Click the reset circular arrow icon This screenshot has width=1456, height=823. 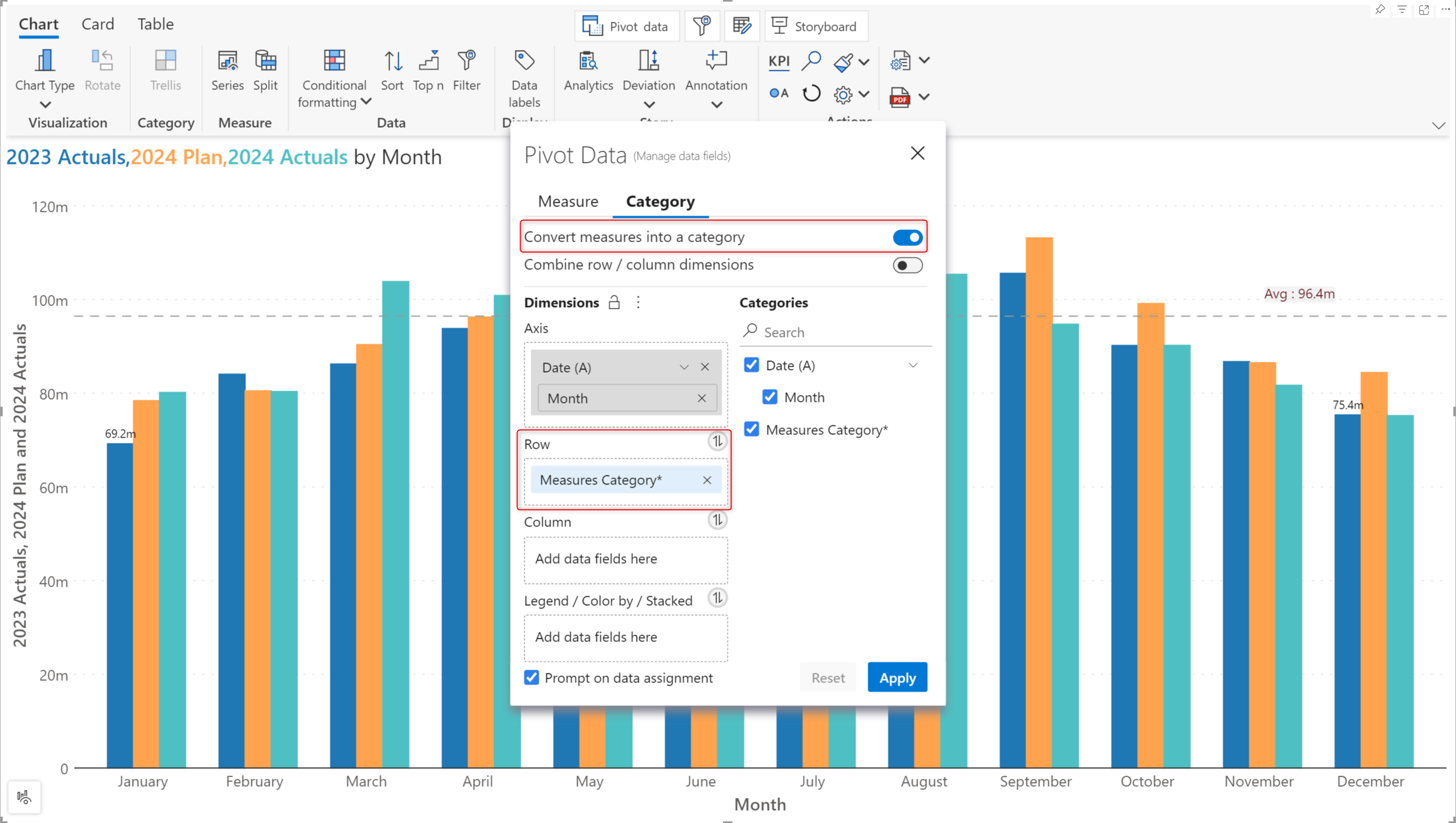[811, 93]
